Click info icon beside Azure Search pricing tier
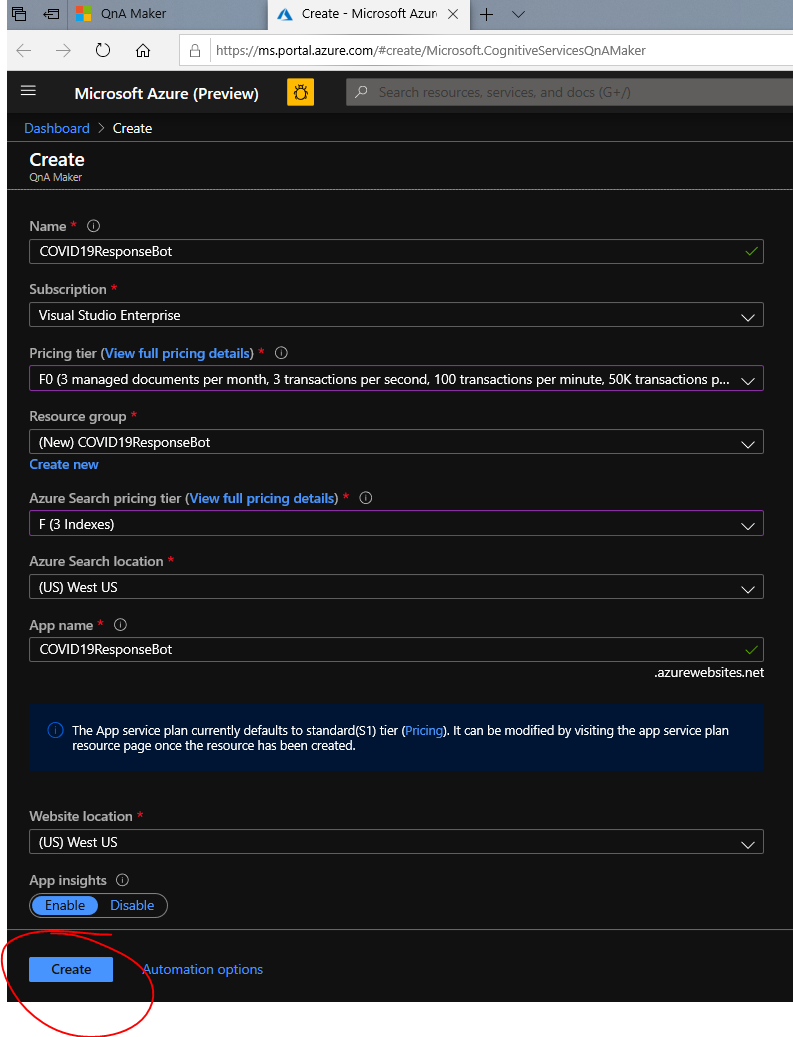793x1037 pixels. (x=366, y=498)
